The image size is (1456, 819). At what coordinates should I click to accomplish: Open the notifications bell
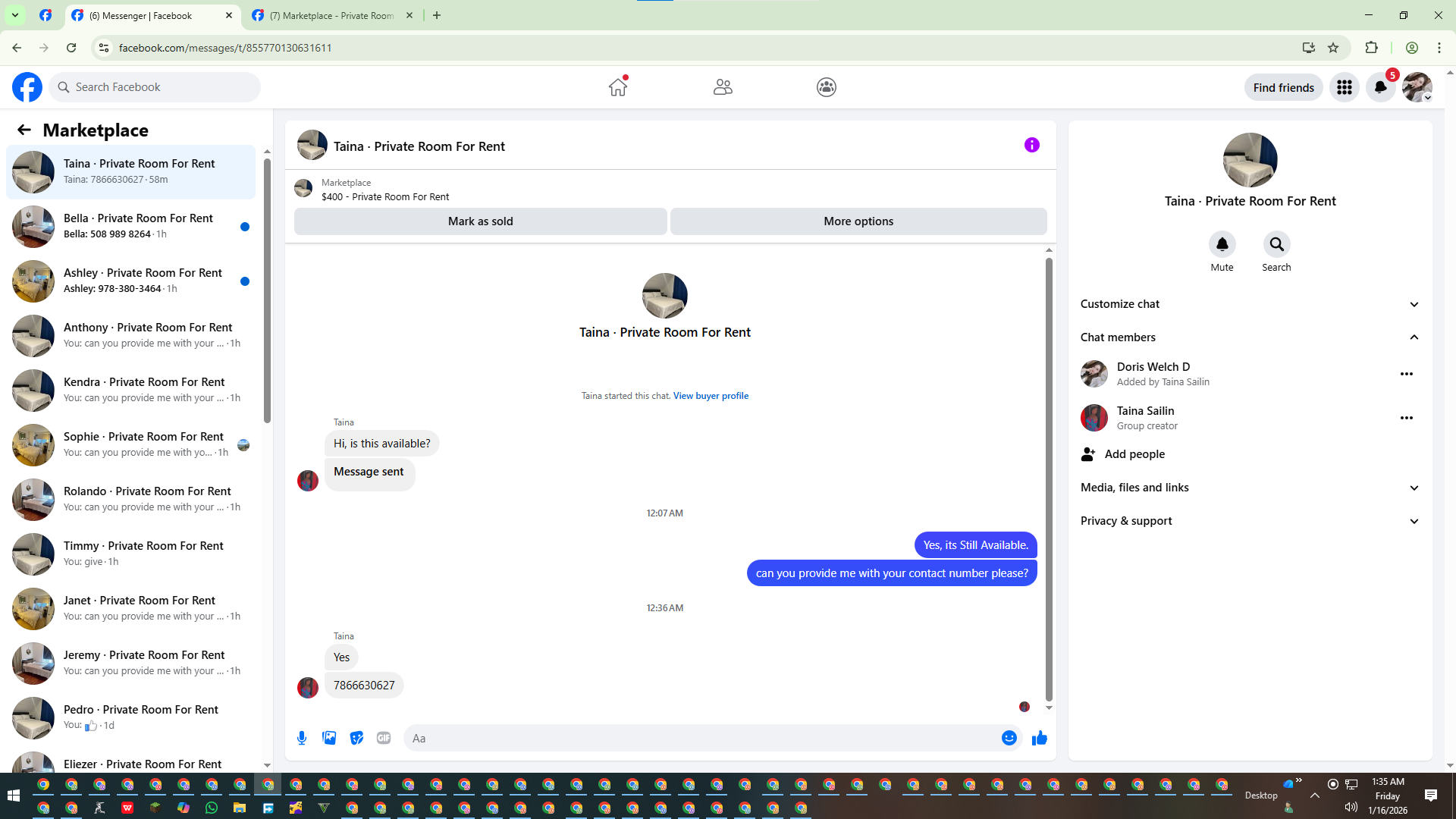(1381, 87)
